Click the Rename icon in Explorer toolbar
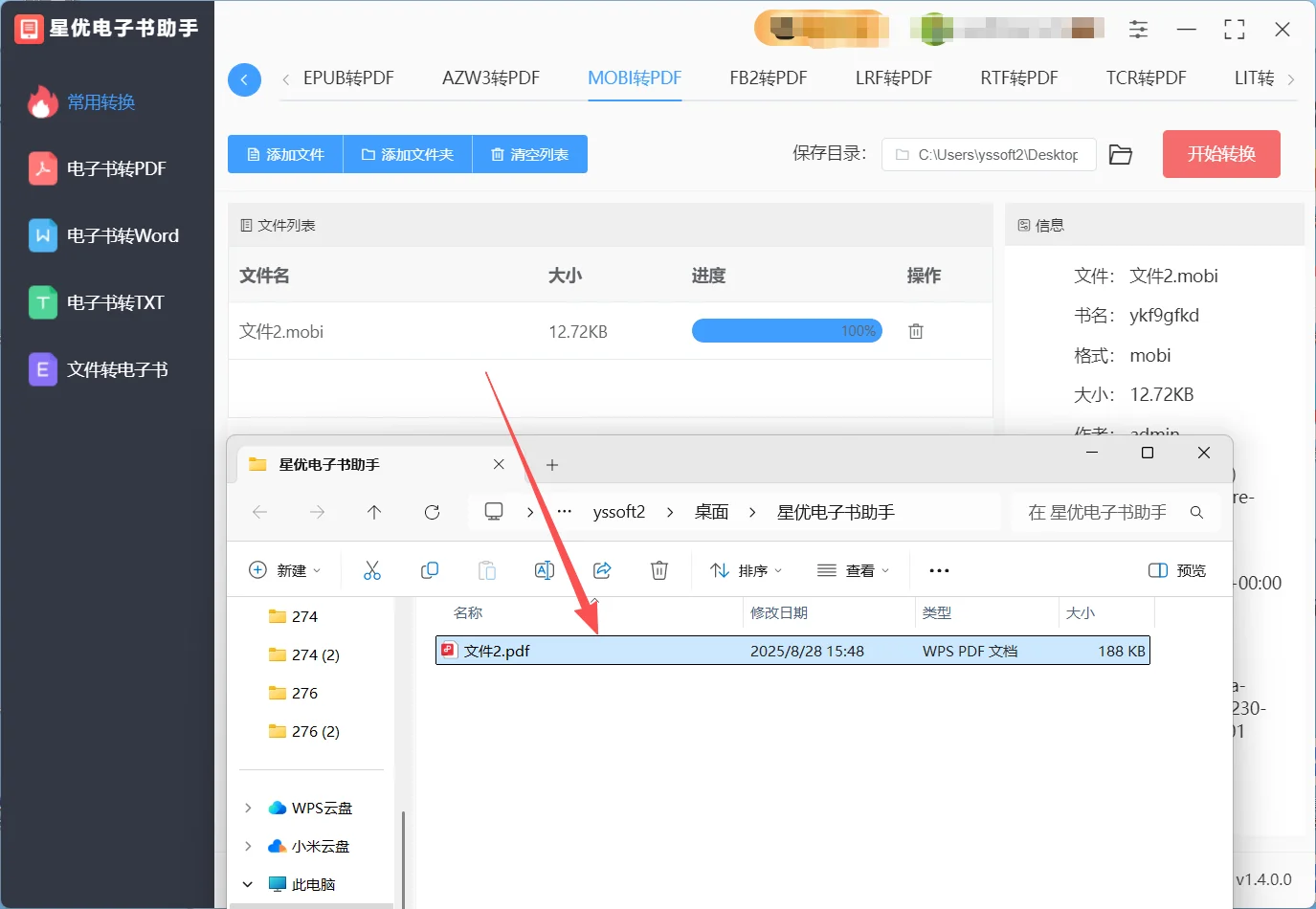Screen dimensions: 1316x909 click(x=545, y=570)
